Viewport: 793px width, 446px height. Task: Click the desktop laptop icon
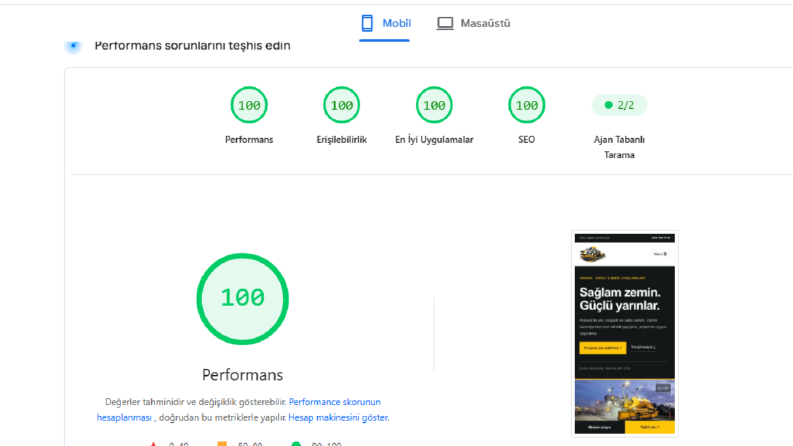coord(445,23)
